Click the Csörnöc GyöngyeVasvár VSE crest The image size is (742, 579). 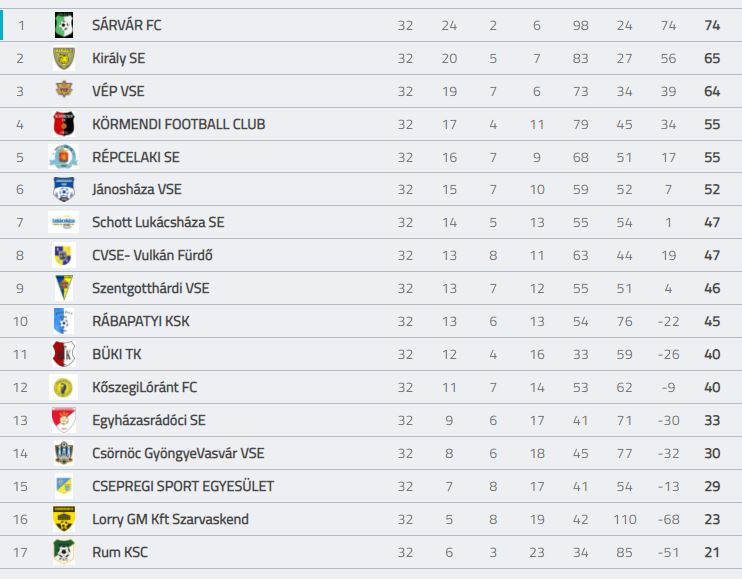(64, 453)
